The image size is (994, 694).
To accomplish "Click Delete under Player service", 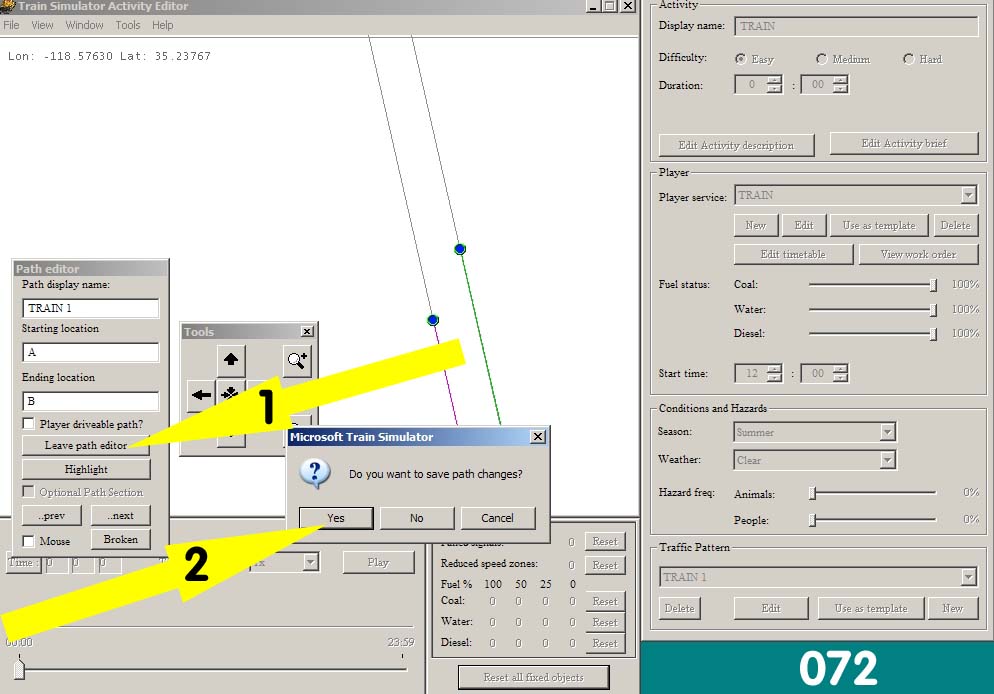I will click(x=955, y=225).
